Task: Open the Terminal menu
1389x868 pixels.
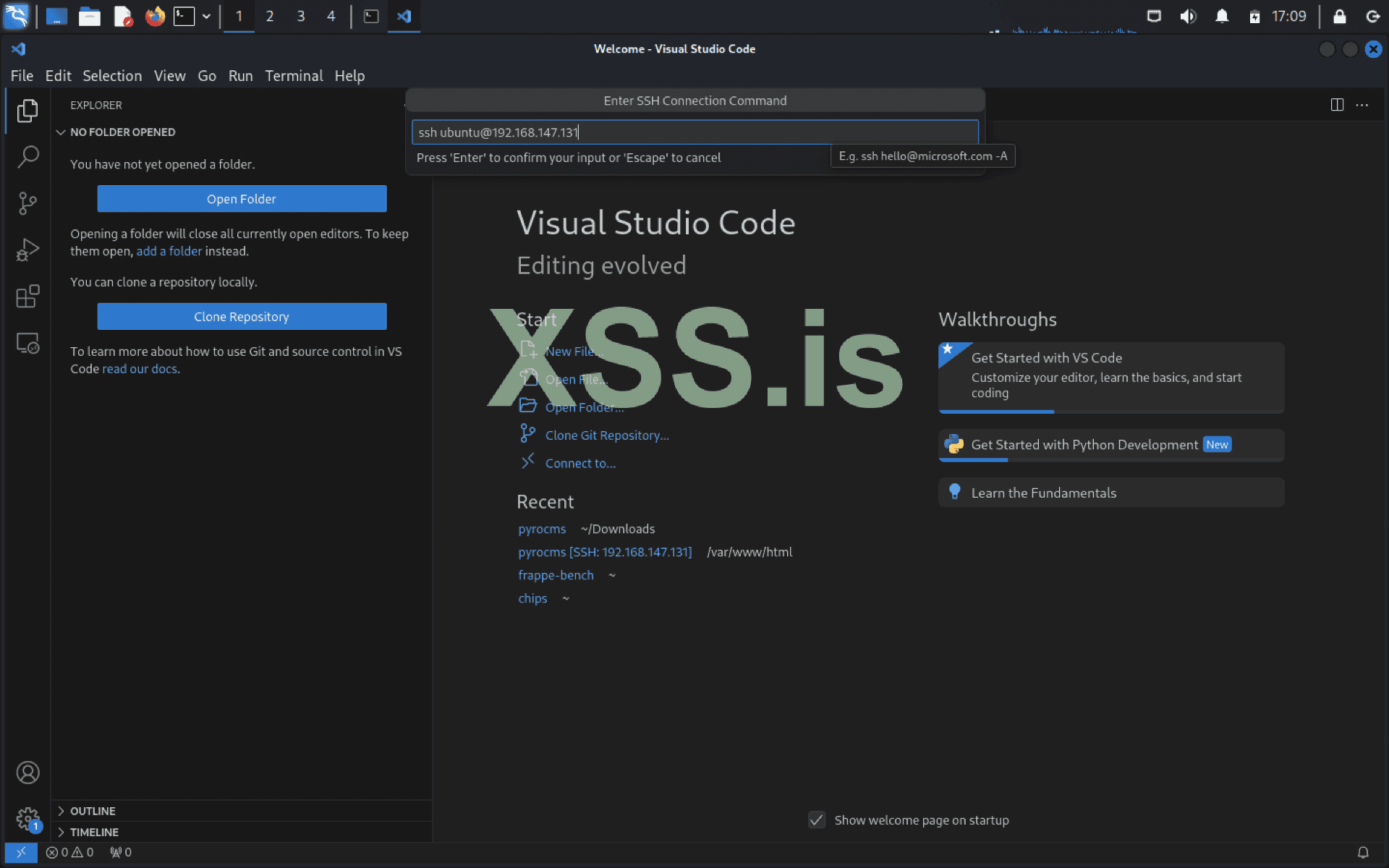Action: (x=293, y=76)
